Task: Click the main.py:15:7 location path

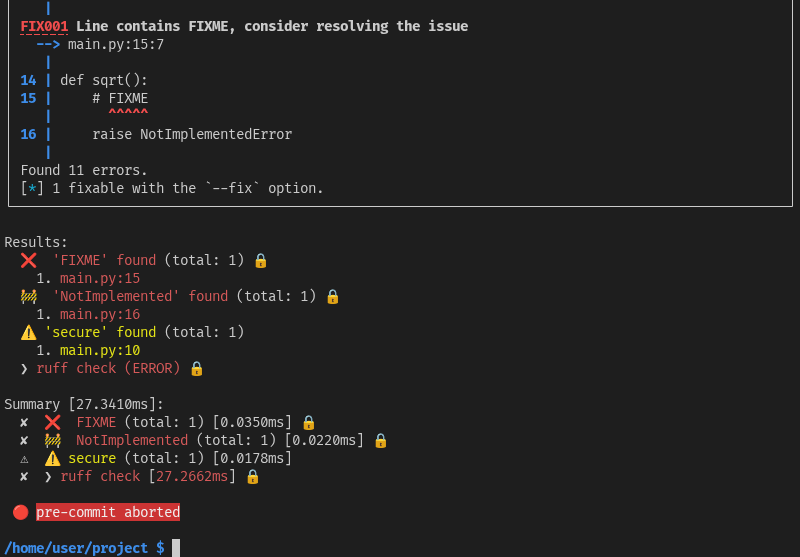Action: point(116,44)
